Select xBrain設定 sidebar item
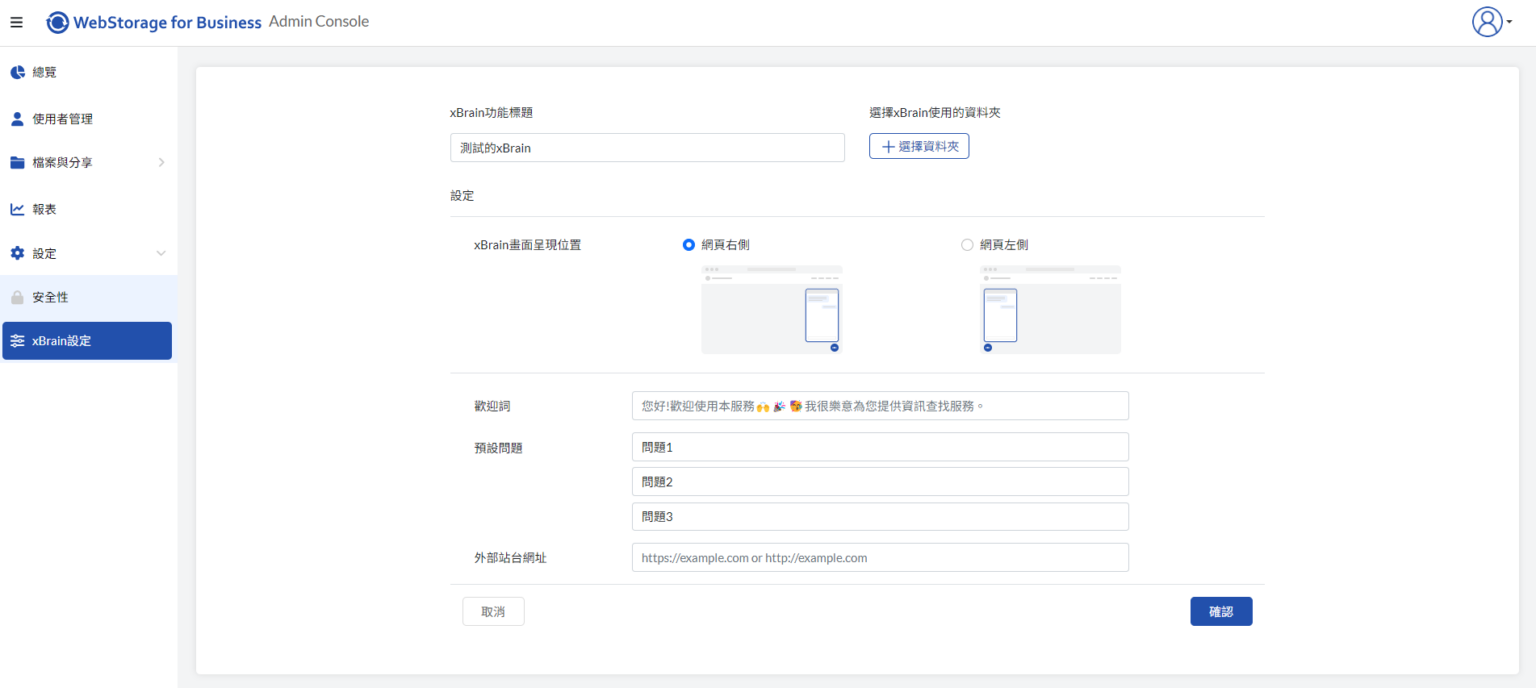The image size is (1536, 688). point(87,341)
